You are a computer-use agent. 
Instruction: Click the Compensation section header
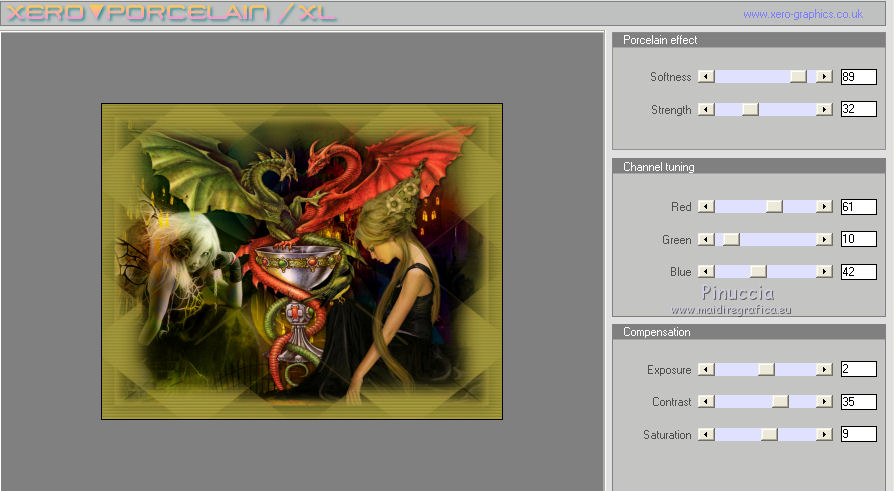click(x=749, y=332)
